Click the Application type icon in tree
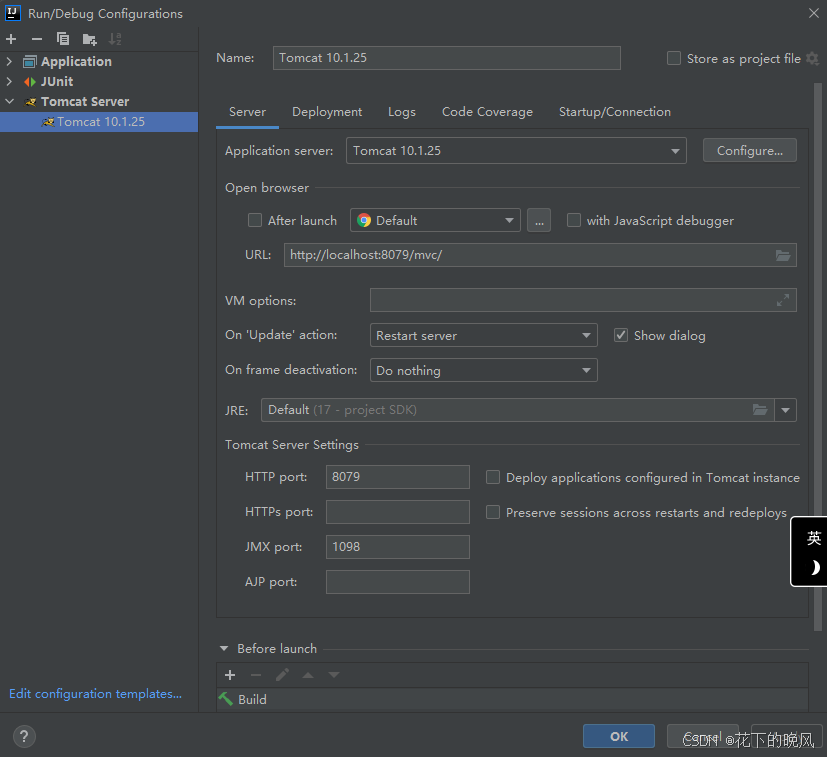Screen dimensions: 827x757 pyautogui.click(x=30, y=62)
